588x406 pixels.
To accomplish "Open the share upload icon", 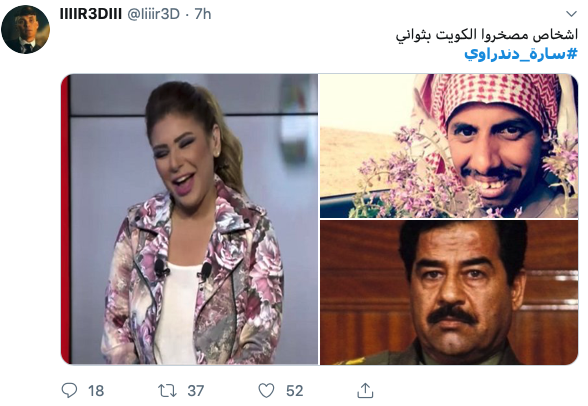I will click(365, 390).
